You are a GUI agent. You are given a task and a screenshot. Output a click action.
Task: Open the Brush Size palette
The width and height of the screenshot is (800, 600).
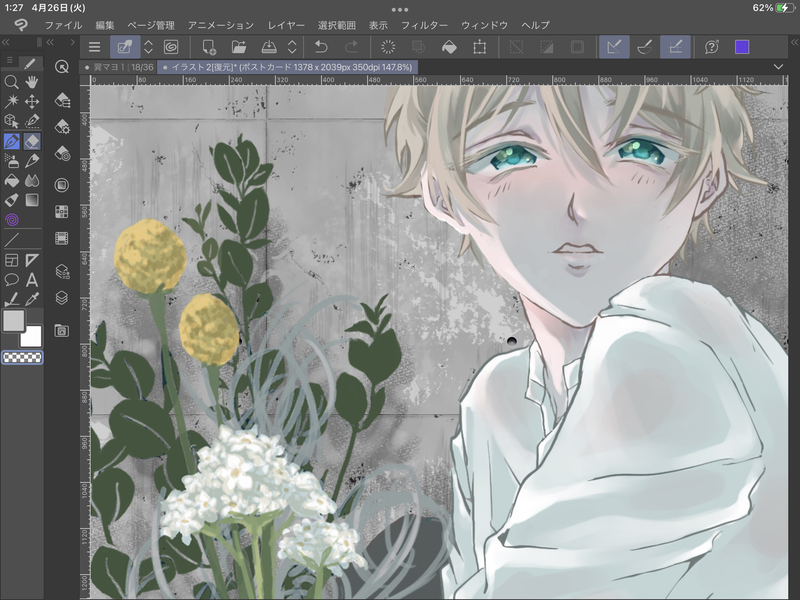coord(62,154)
